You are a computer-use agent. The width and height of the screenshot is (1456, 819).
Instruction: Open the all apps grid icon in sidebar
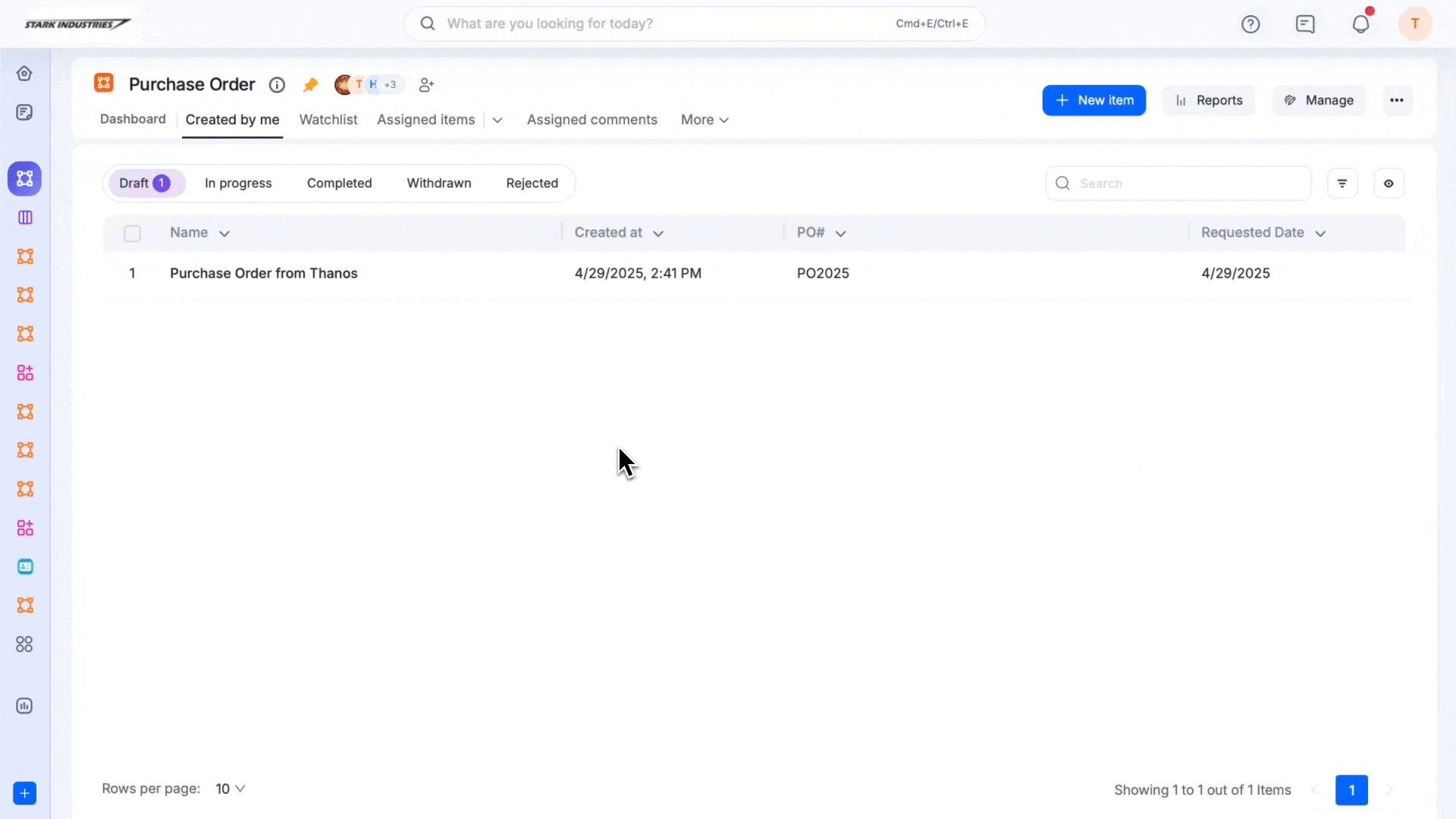(x=24, y=644)
